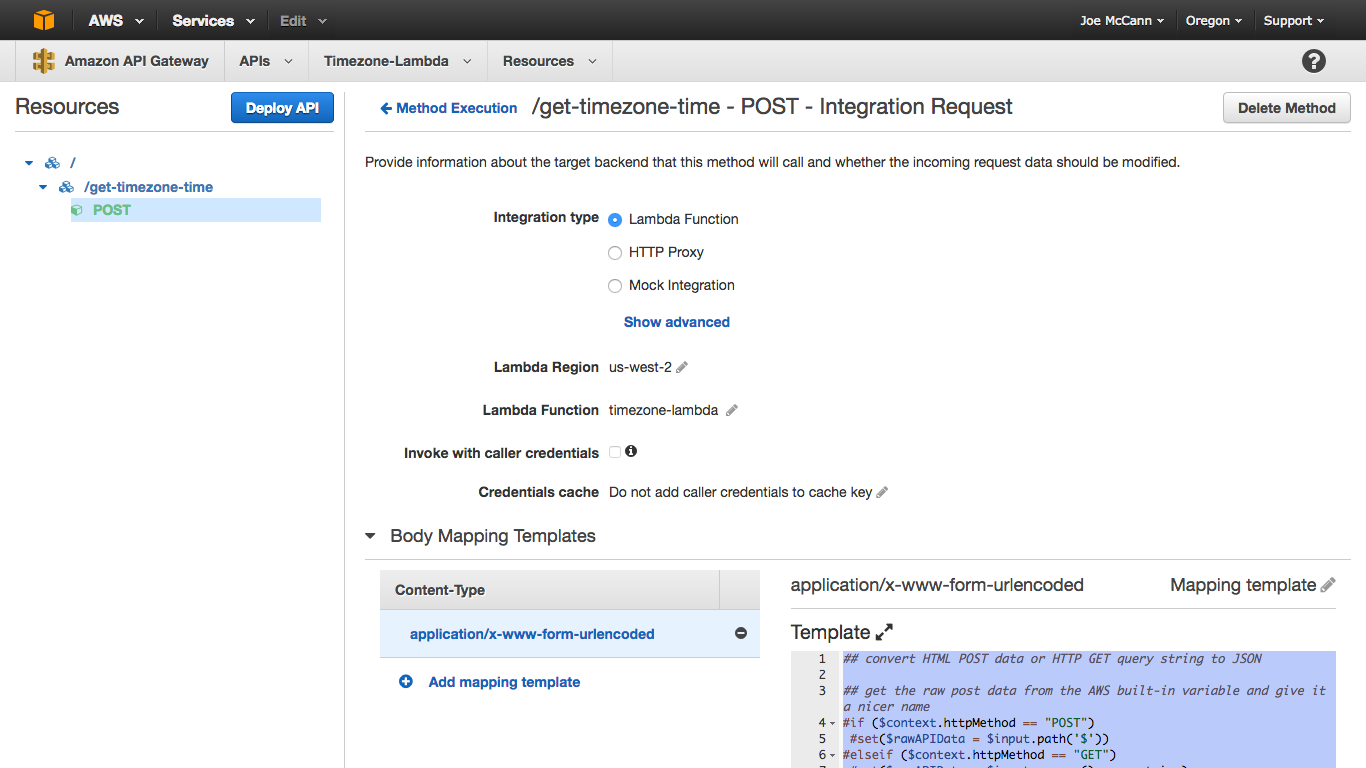Go back to Method Execution

tap(449, 108)
